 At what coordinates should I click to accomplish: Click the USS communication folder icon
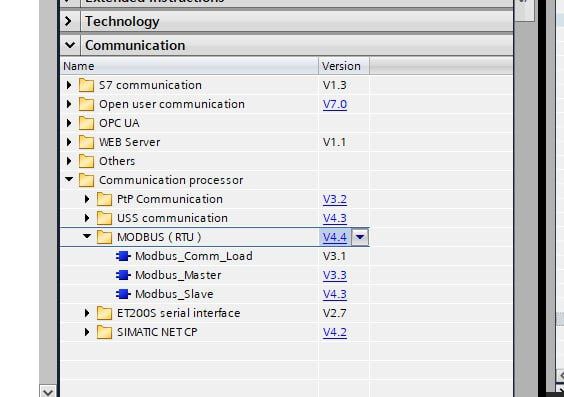104,218
